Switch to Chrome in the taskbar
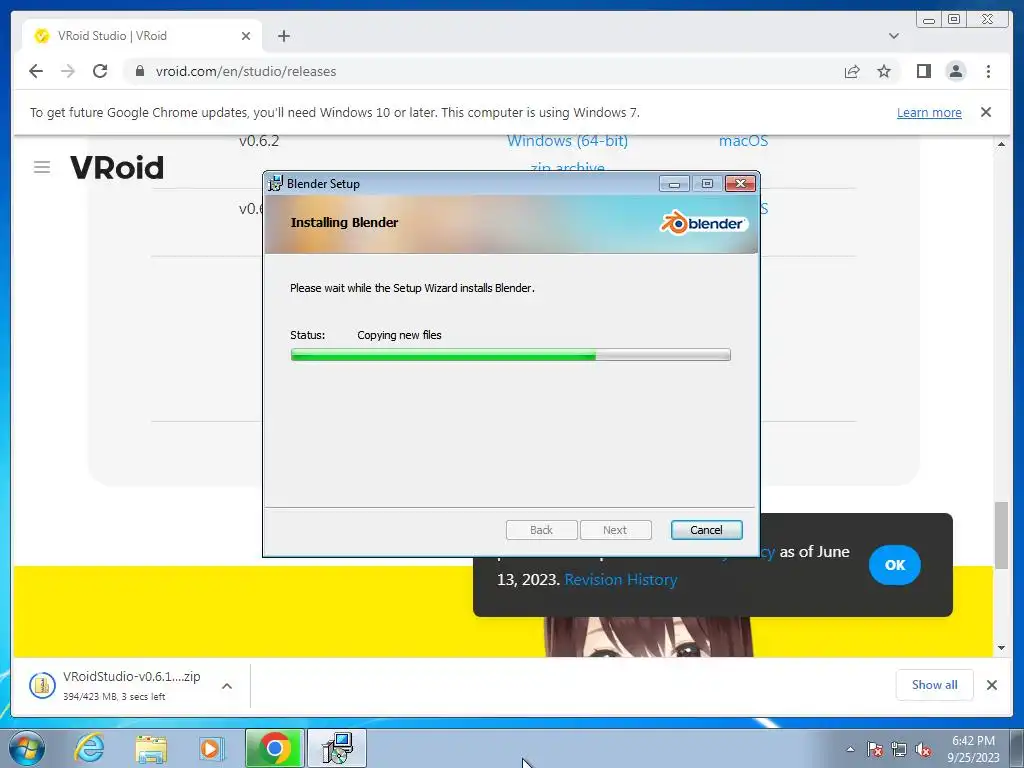1024x768 pixels. click(x=274, y=748)
